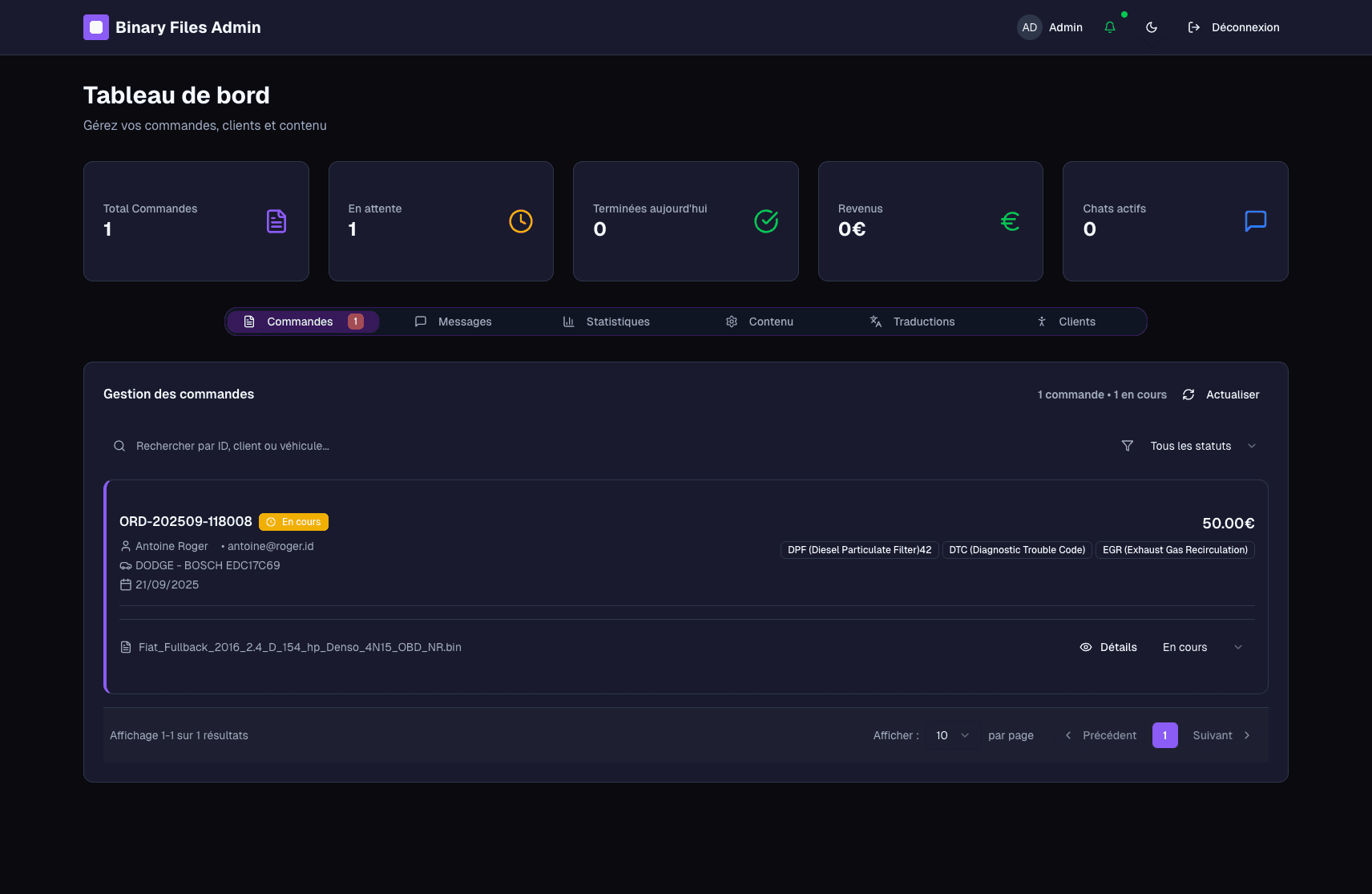Click the DPF (Diesel Particulate Filter) tag

click(x=859, y=550)
